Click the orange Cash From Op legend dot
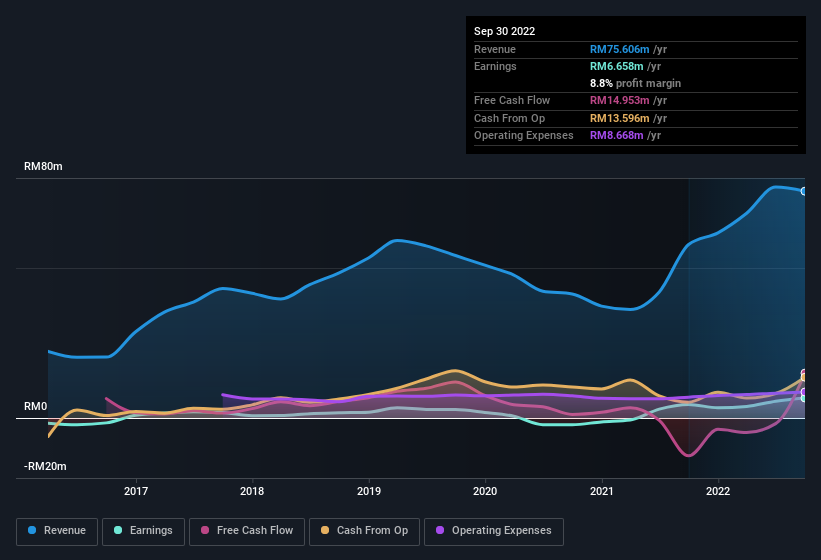 pos(322,530)
